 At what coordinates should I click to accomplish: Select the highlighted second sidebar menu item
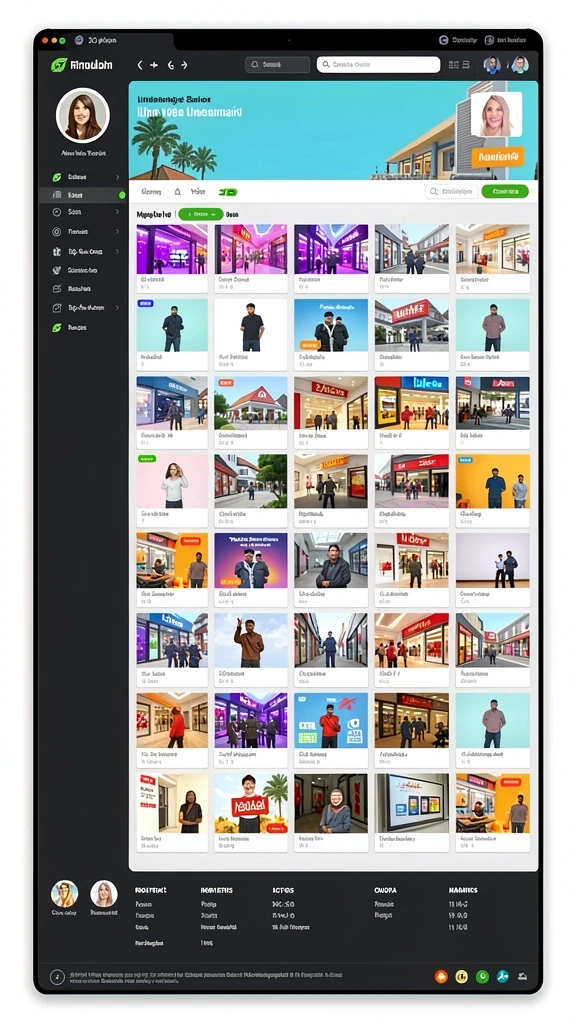tap(82, 195)
